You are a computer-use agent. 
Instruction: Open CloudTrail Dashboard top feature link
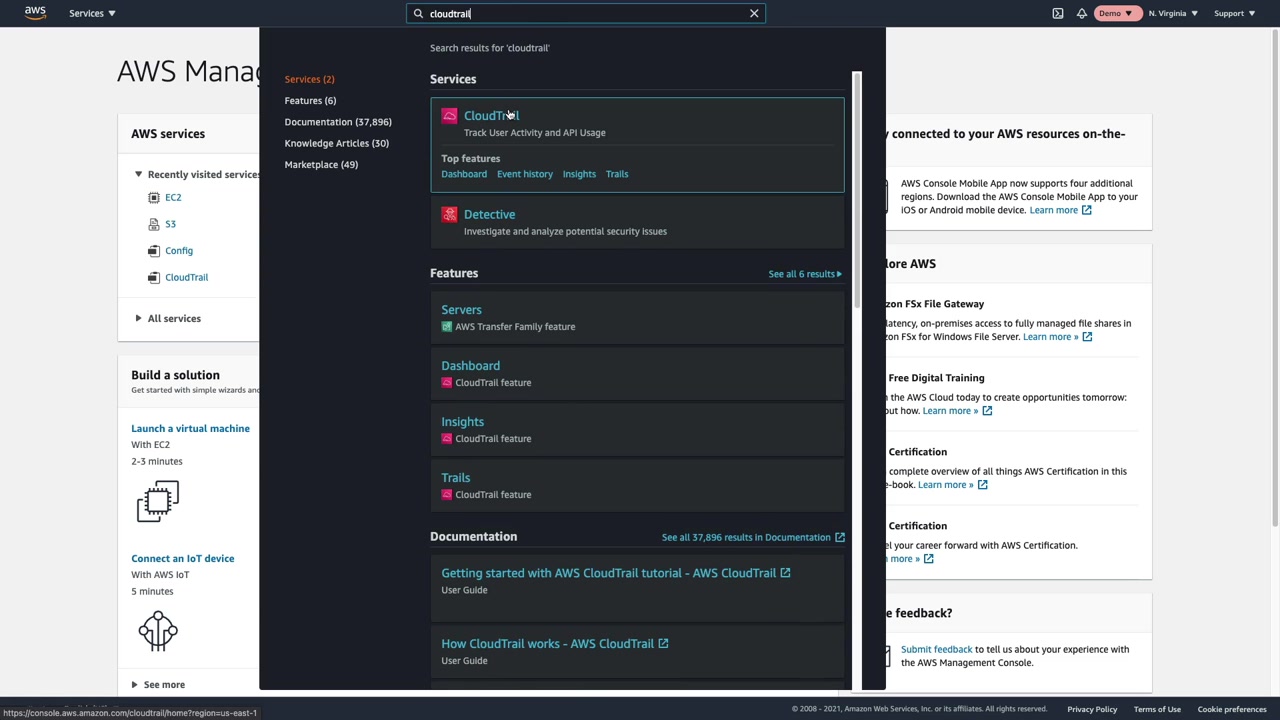click(x=464, y=174)
